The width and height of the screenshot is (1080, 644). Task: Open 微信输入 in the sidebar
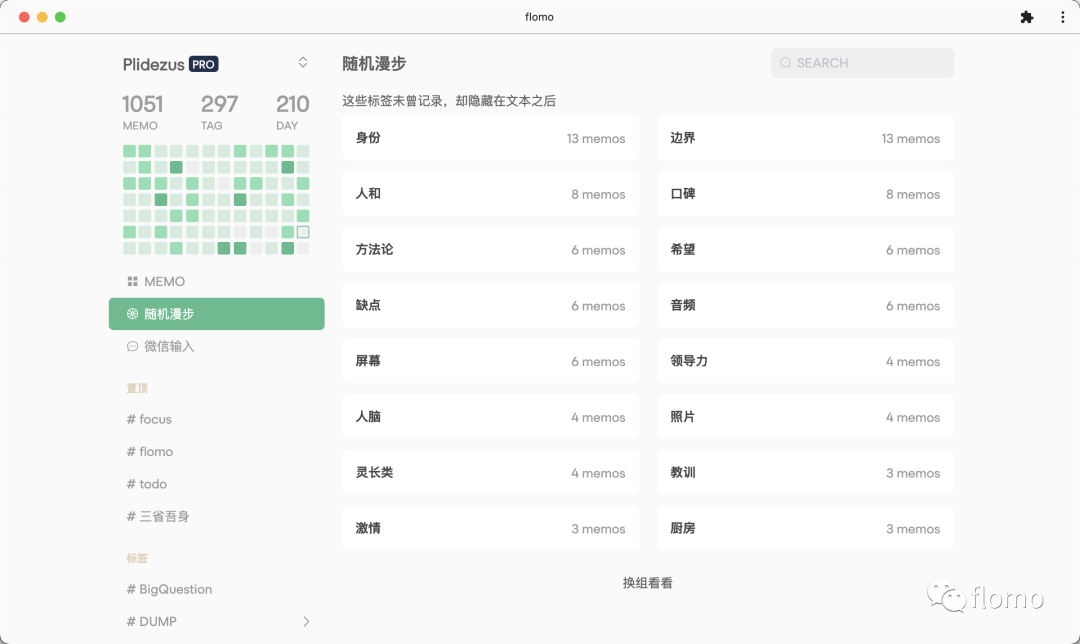coord(216,346)
